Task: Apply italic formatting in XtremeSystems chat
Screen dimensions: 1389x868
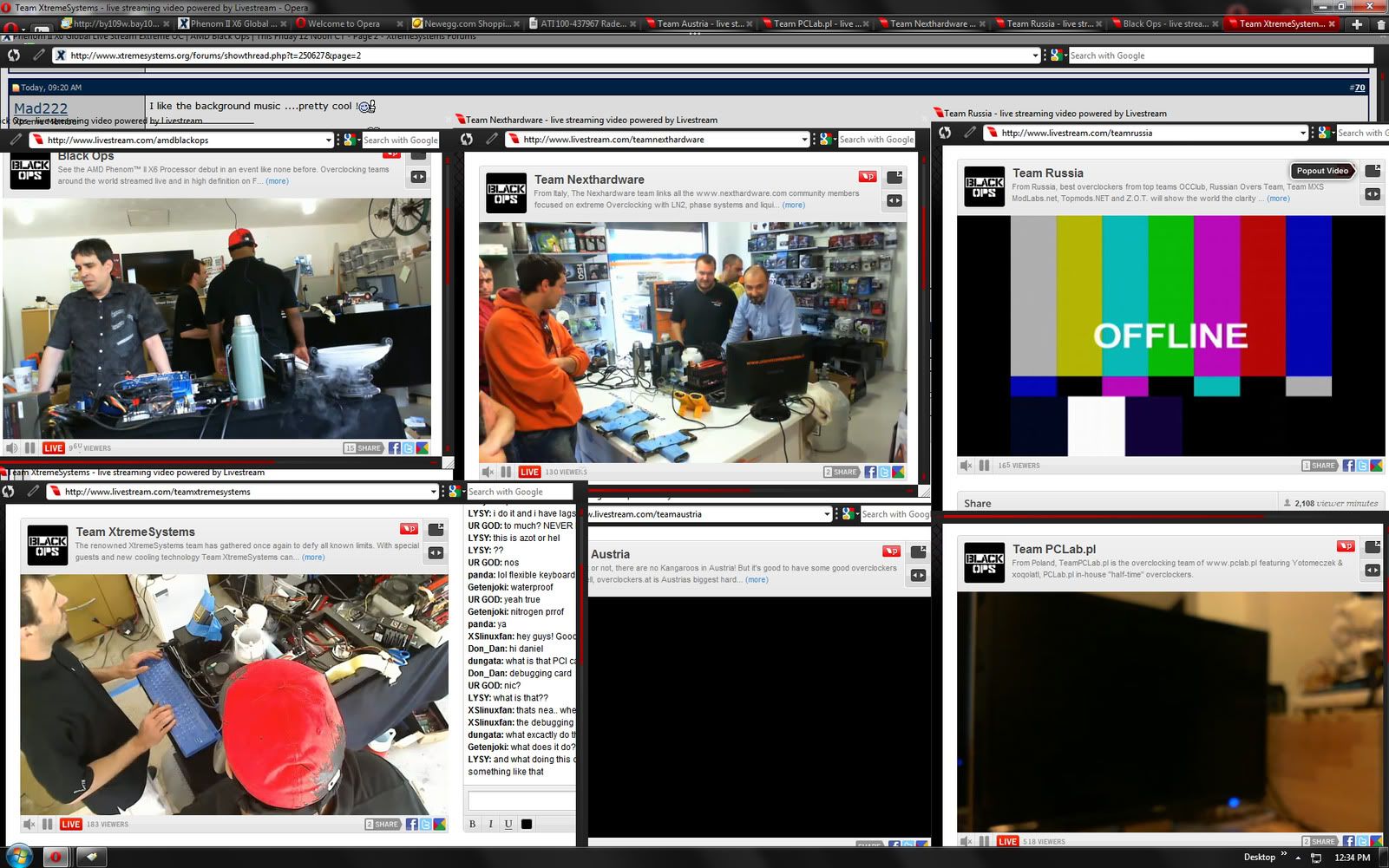Action: click(x=490, y=824)
